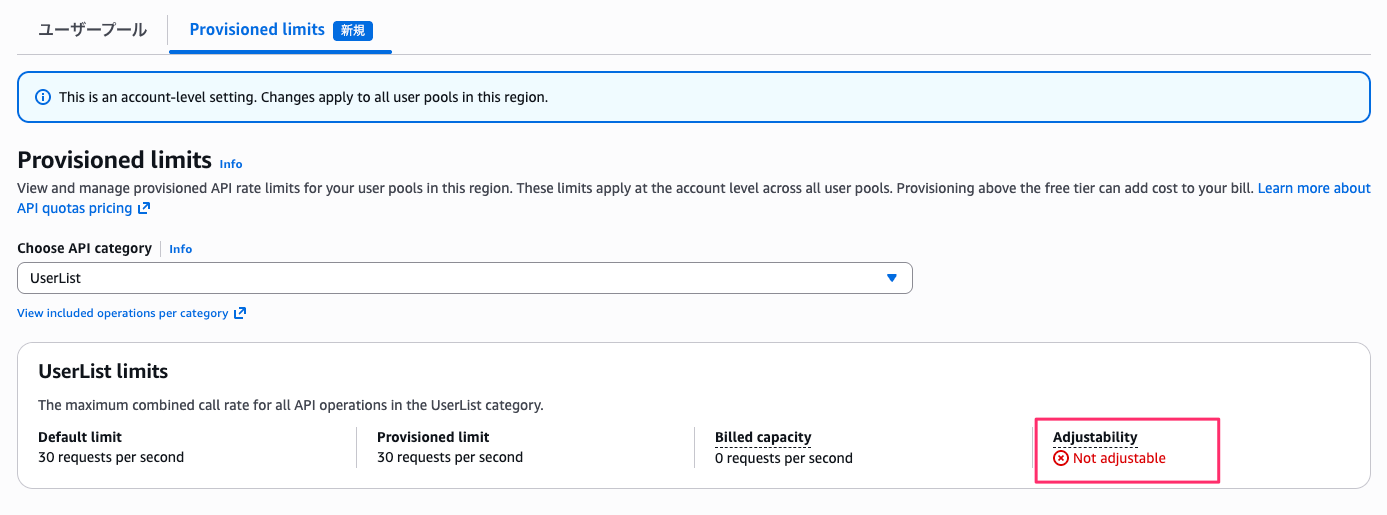1387x515 pixels.
Task: Click the Not adjustable status text
Action: click(1119, 458)
